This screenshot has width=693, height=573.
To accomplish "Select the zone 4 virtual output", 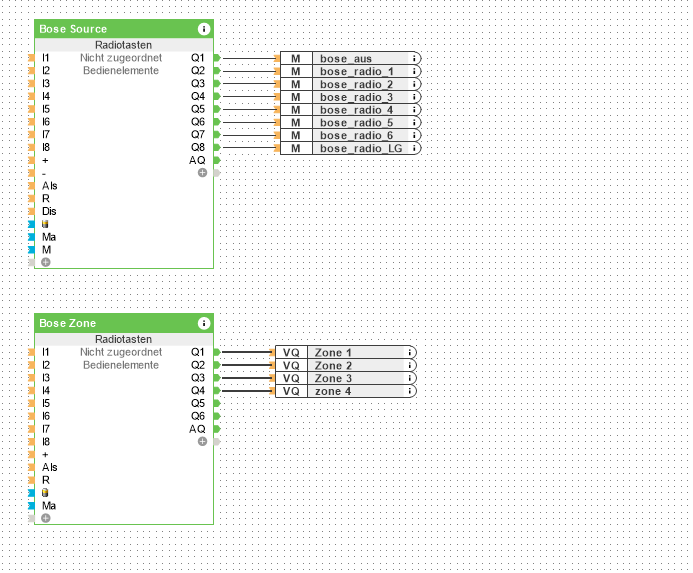I will tap(346, 391).
